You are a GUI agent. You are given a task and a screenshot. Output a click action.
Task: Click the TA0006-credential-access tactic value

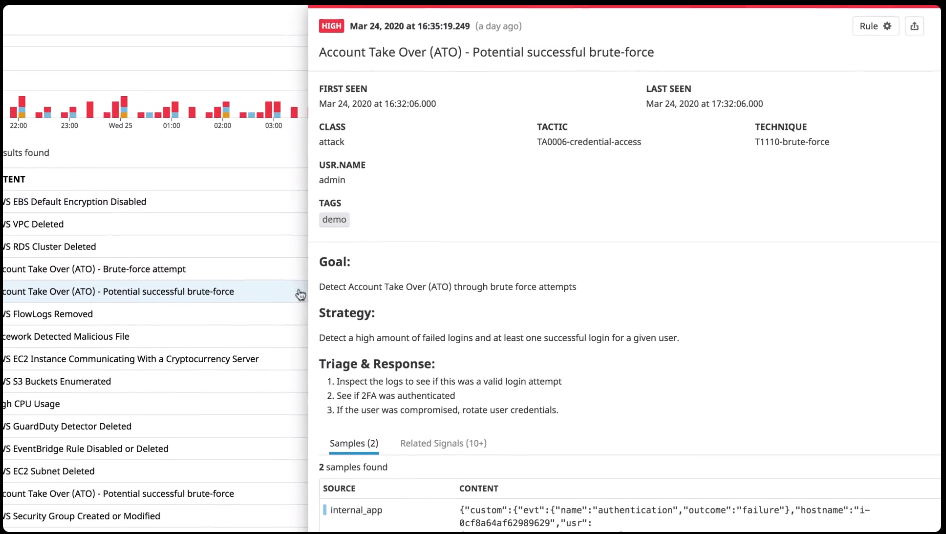[x=588, y=142]
